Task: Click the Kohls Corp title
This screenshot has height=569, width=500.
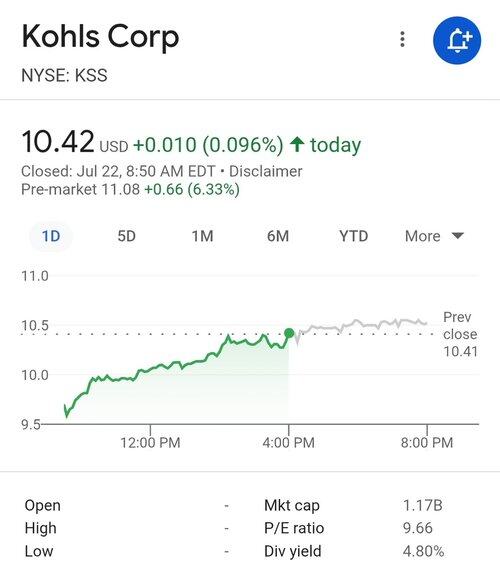Action: pos(101,37)
